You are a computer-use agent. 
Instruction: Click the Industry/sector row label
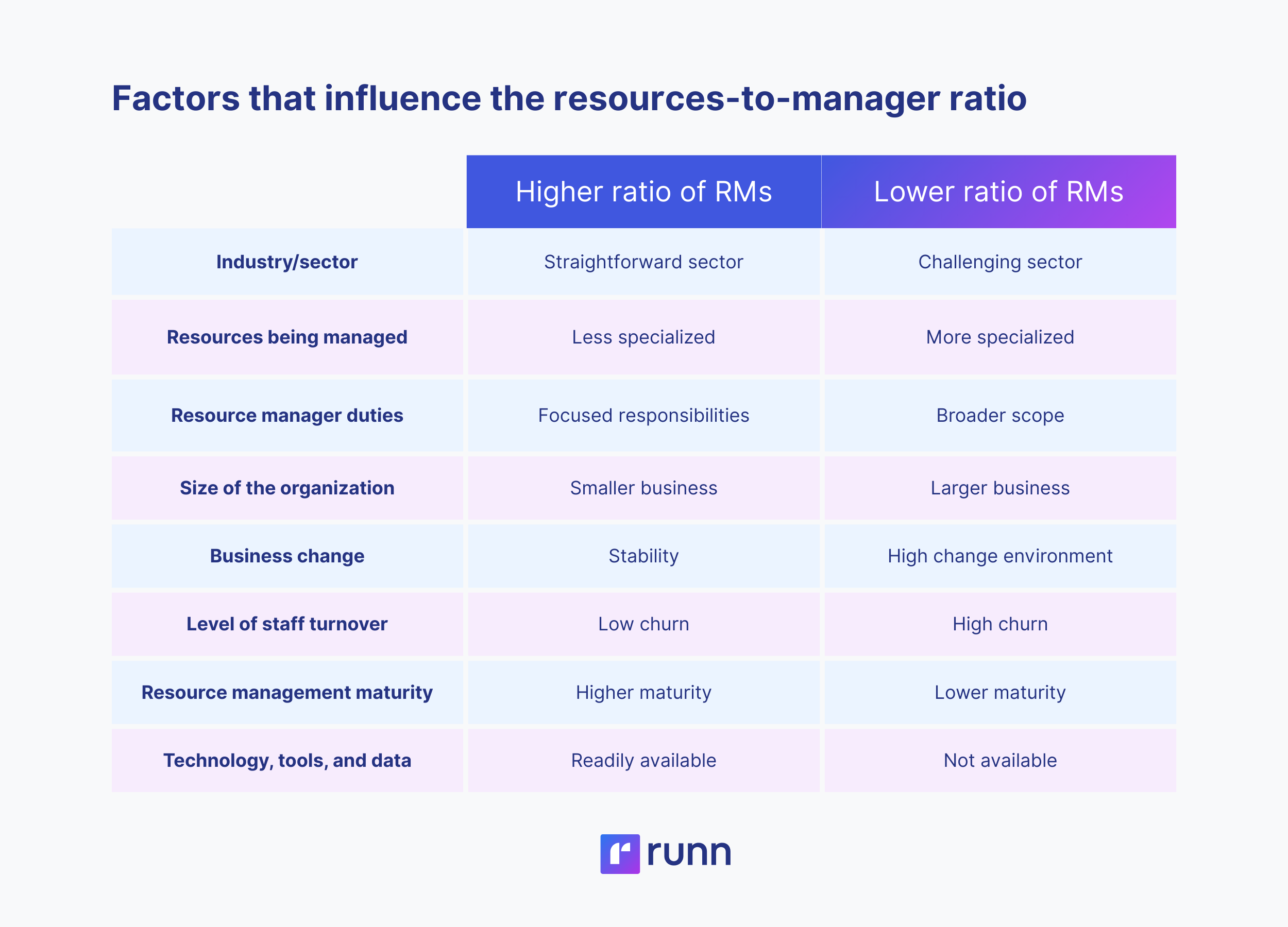pyautogui.click(x=287, y=262)
